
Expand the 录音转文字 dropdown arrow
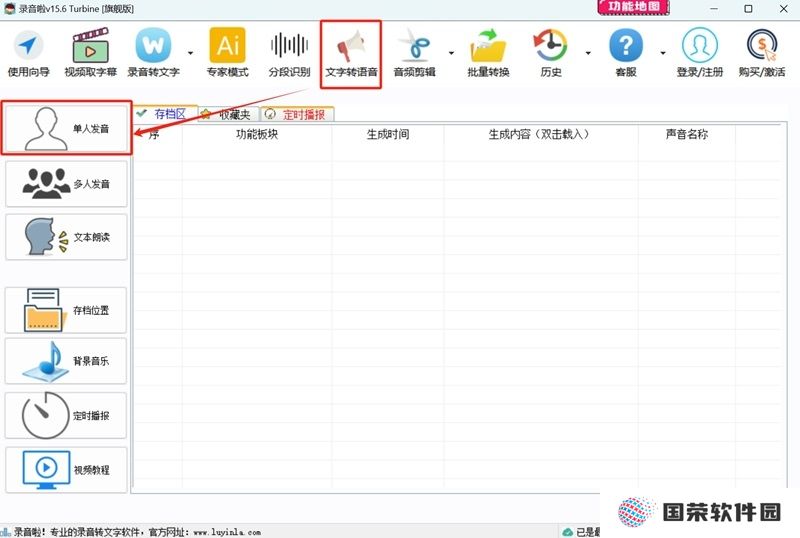pyautogui.click(x=190, y=53)
